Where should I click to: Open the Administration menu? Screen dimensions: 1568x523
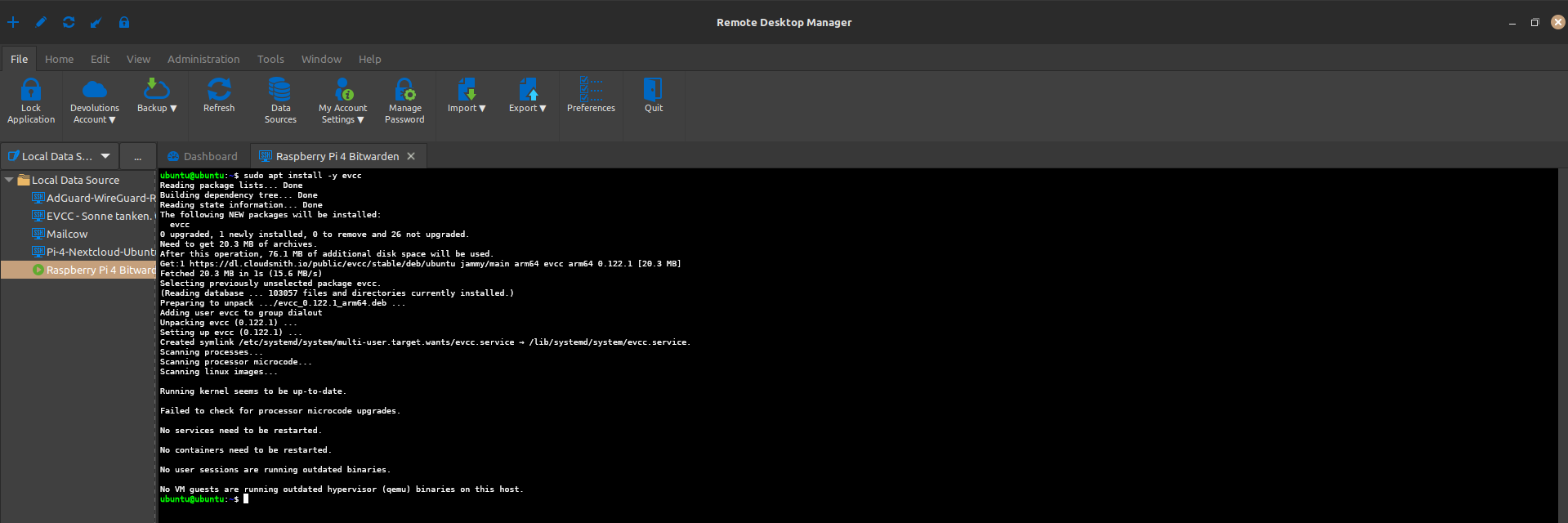pyautogui.click(x=203, y=59)
